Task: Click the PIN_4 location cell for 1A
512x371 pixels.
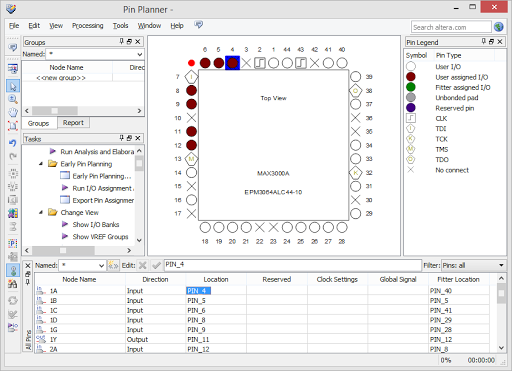Action: [x=216, y=291]
